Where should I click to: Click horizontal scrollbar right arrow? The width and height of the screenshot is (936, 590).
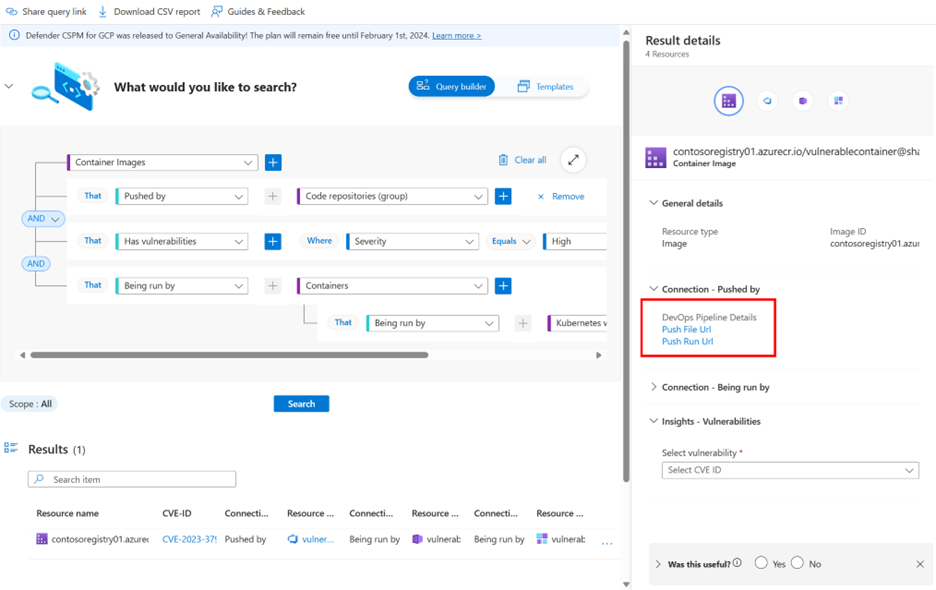[598, 355]
